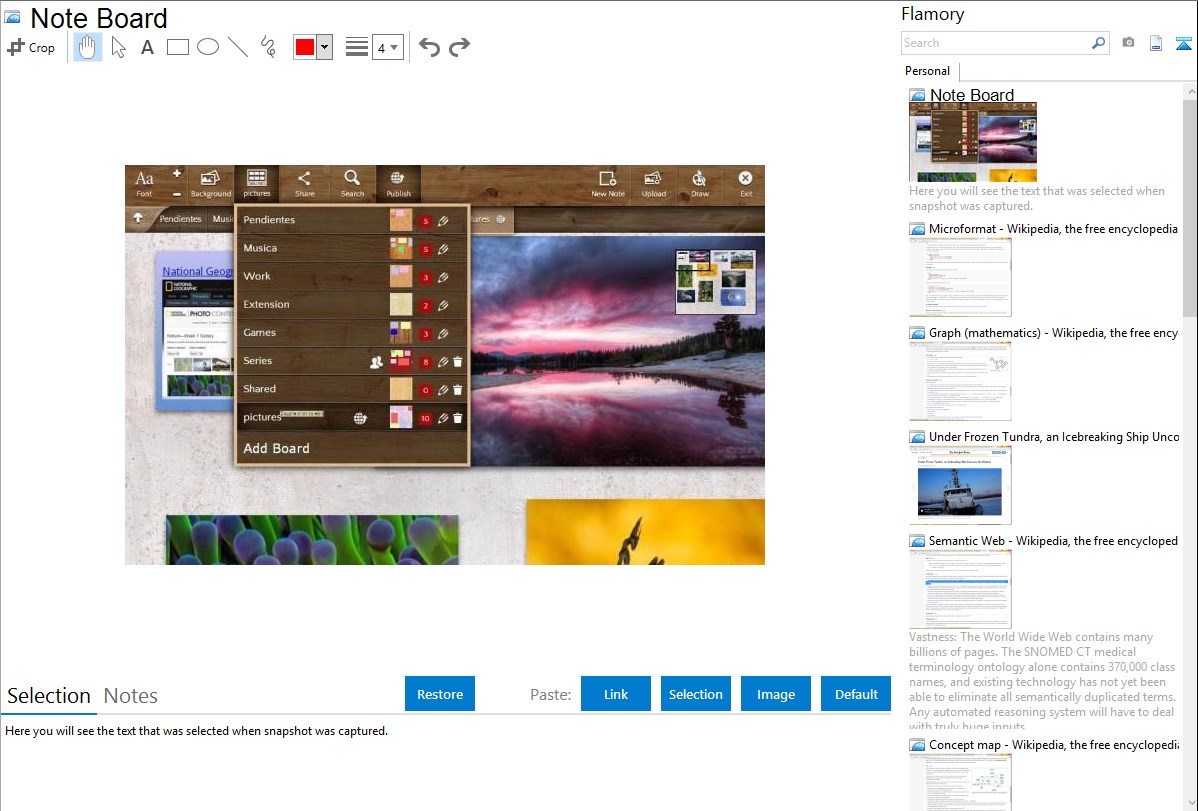Click the page document icon in Flamory panel

(1156, 43)
